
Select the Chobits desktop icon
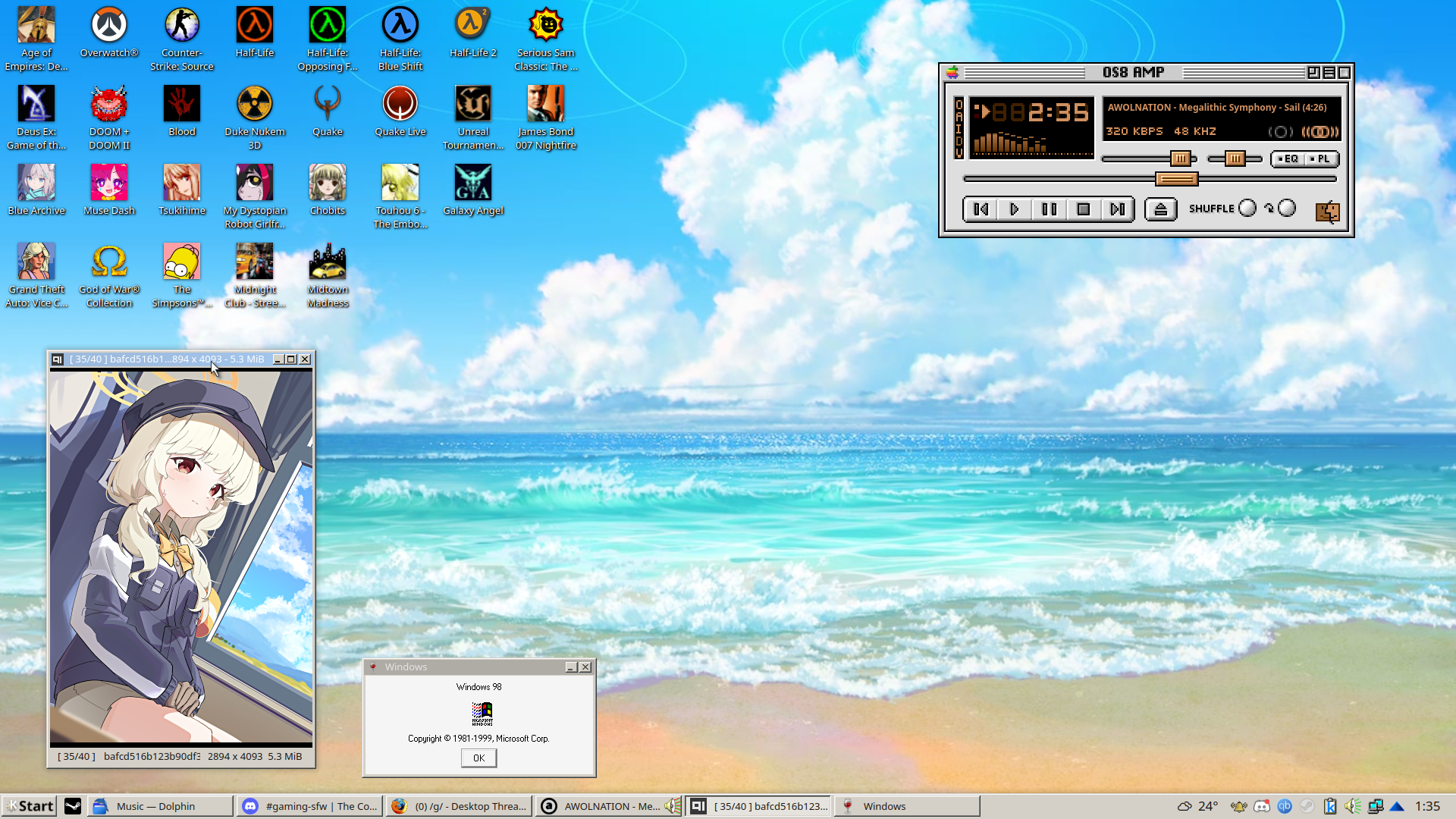[x=328, y=190]
